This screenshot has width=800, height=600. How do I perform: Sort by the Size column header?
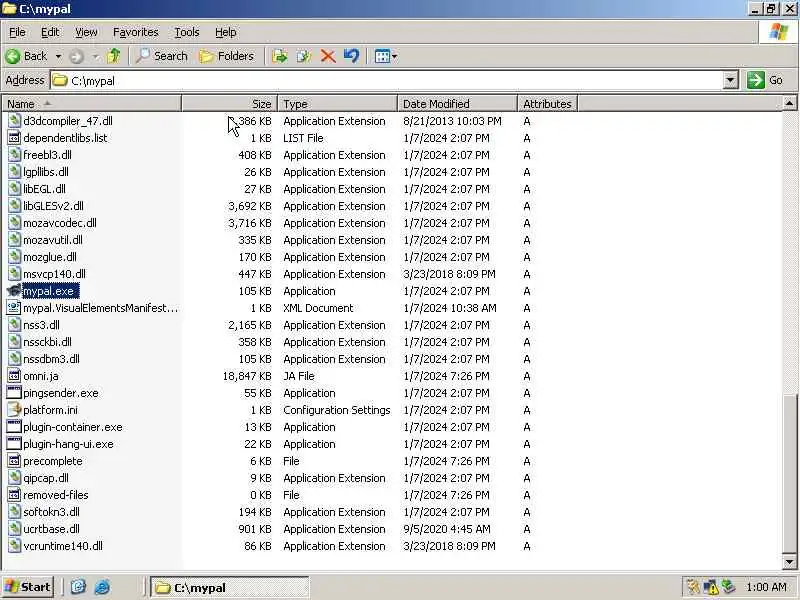230,104
